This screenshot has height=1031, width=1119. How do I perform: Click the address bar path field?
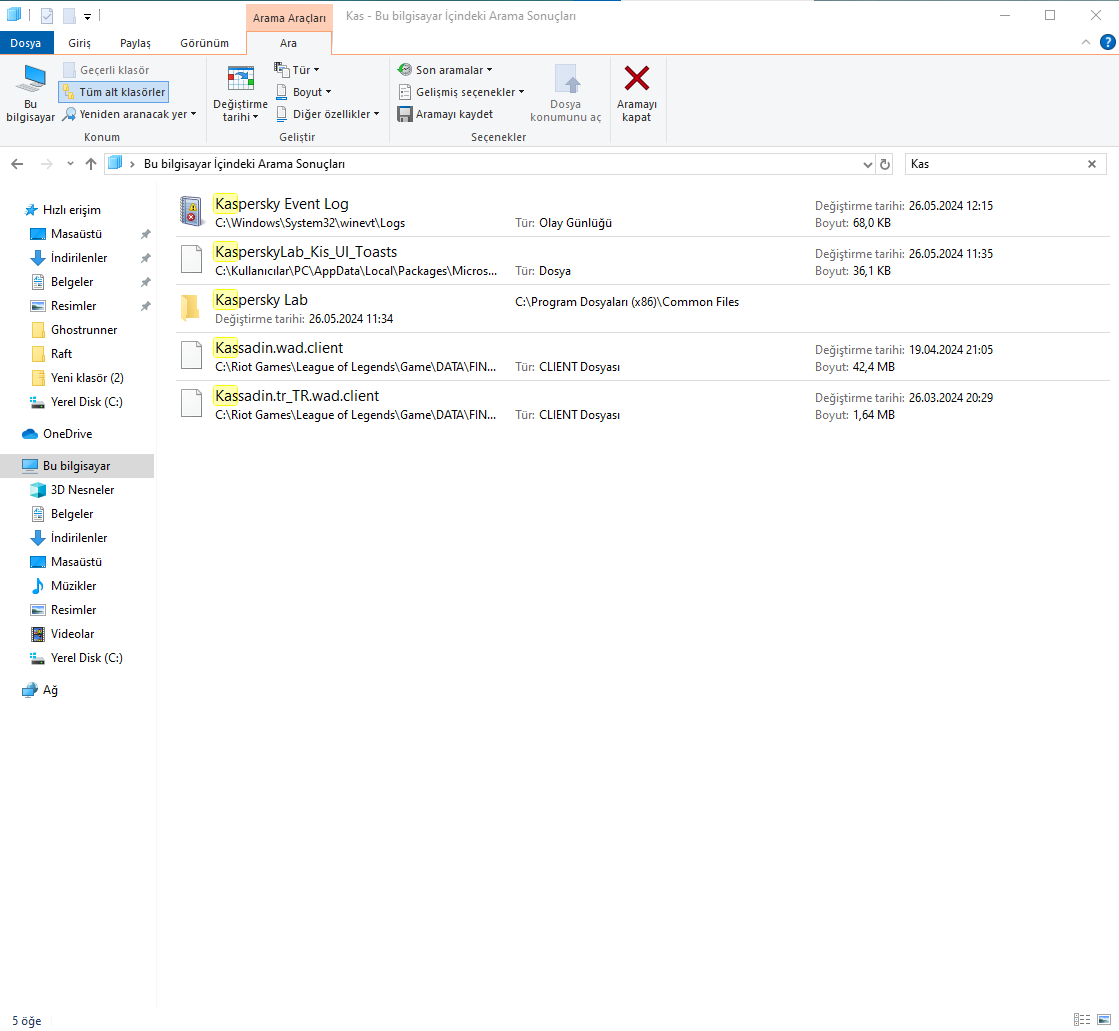[490, 164]
